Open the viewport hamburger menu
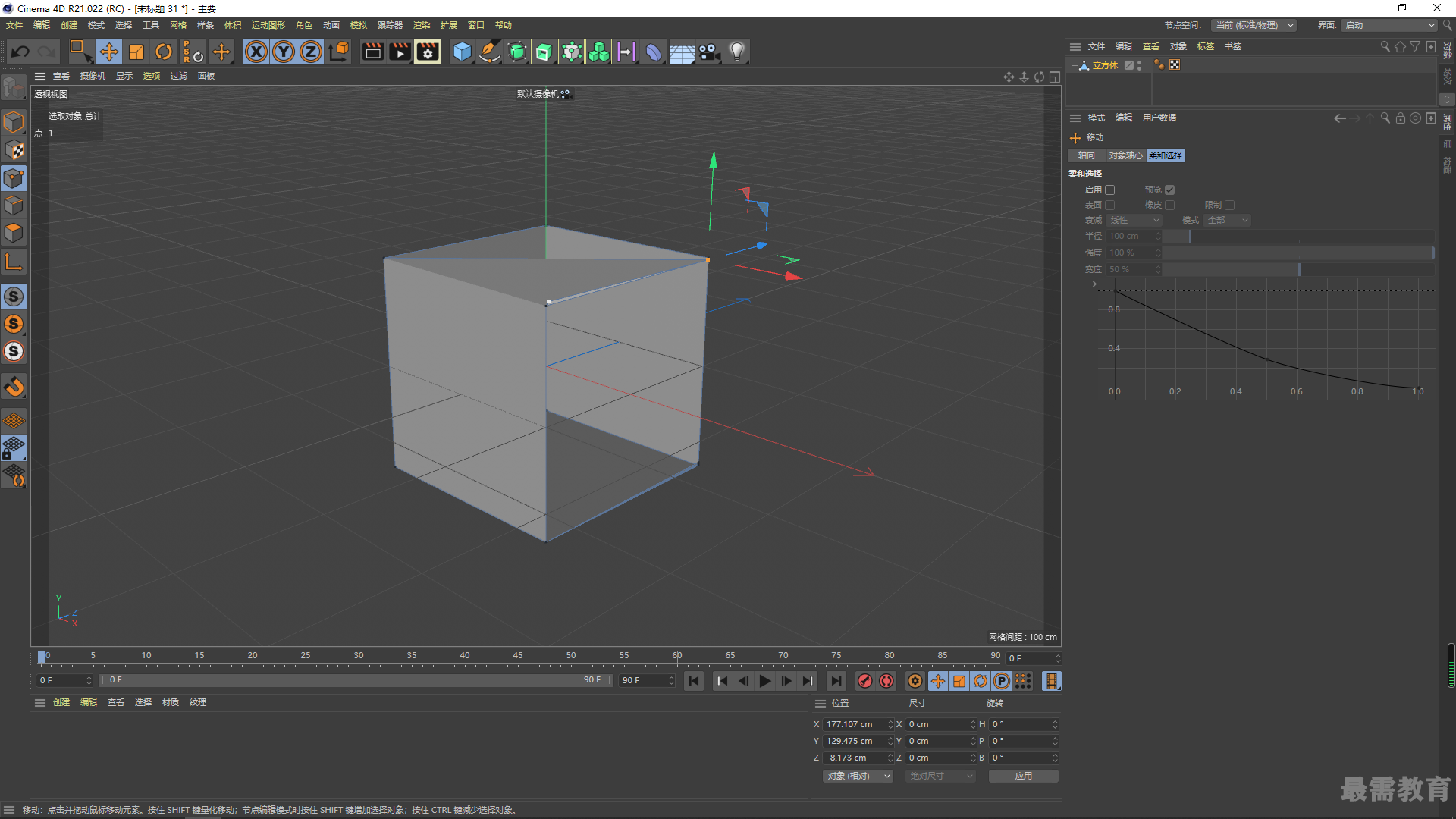The image size is (1456, 819). (40, 76)
